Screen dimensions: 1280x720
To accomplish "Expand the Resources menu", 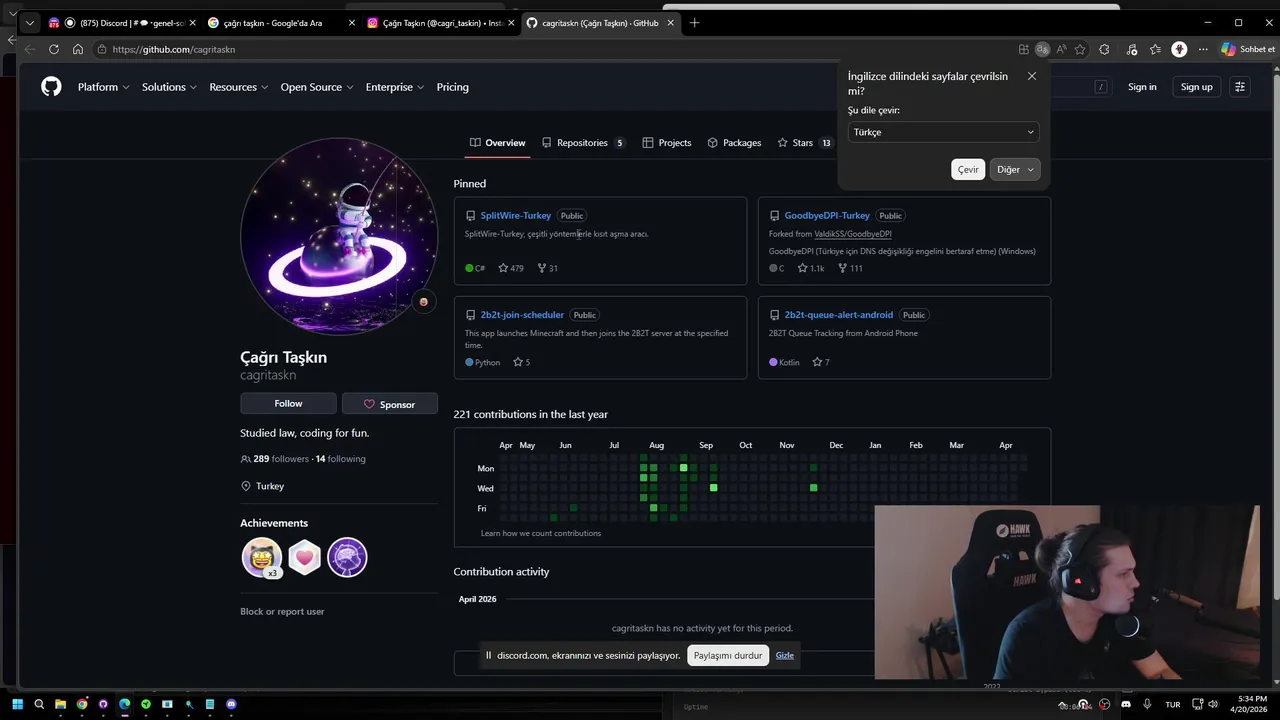I will 239,87.
